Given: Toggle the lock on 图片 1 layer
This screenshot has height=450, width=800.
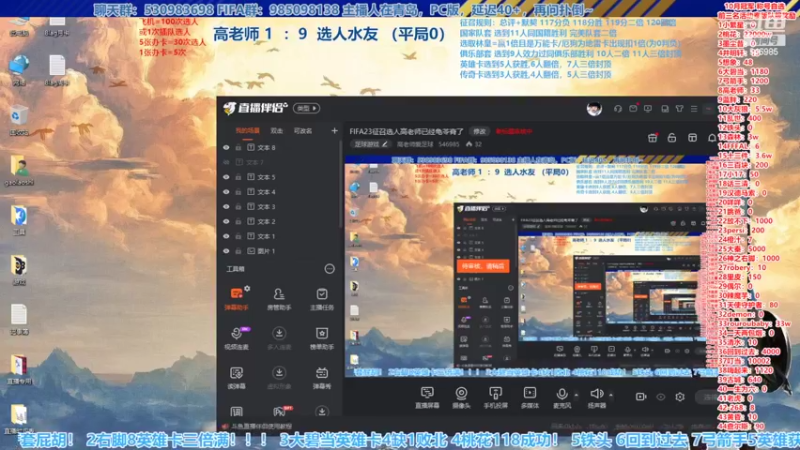Looking at the screenshot, I should (238, 251).
